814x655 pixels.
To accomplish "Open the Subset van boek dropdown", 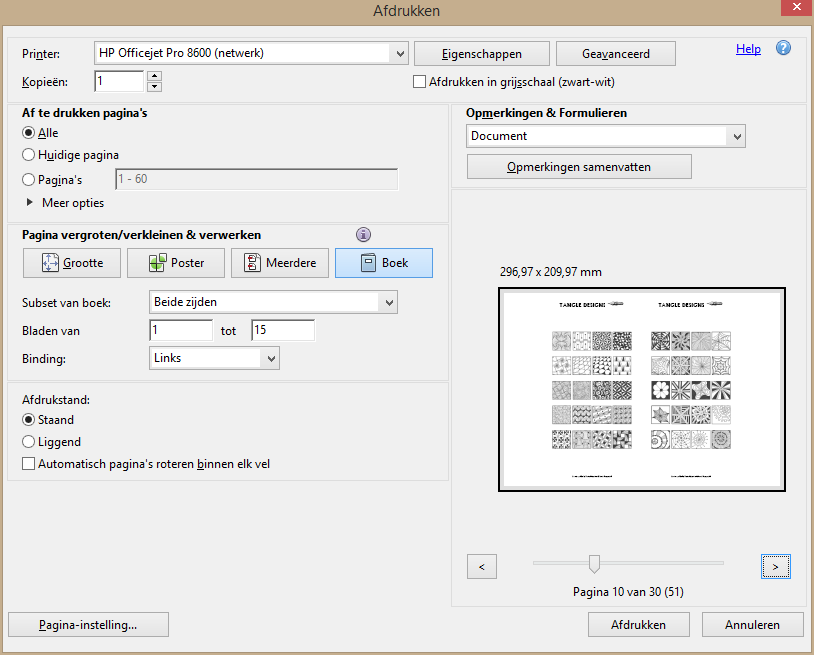I will [x=389, y=301].
